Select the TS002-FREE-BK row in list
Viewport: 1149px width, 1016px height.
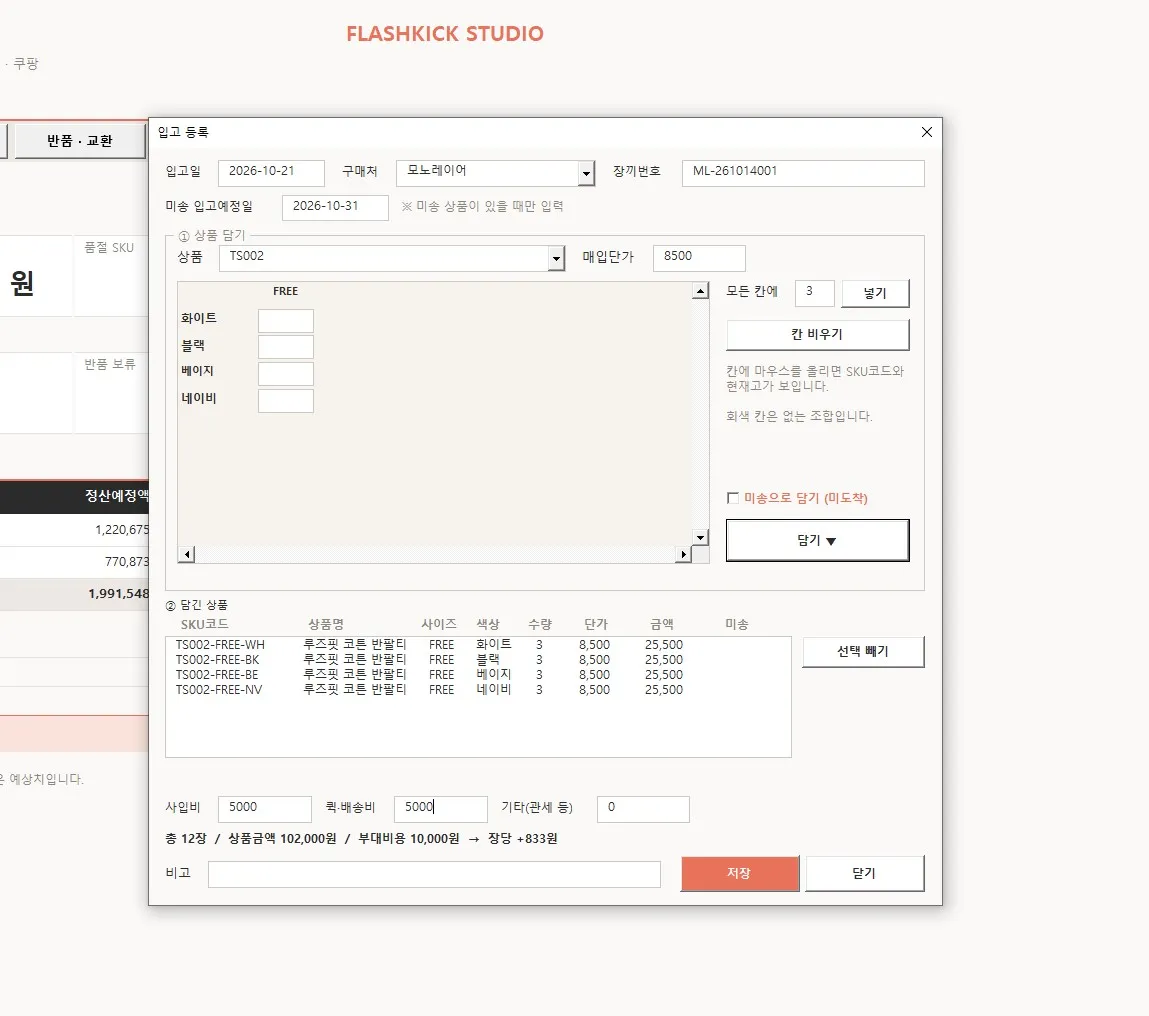[478, 660]
